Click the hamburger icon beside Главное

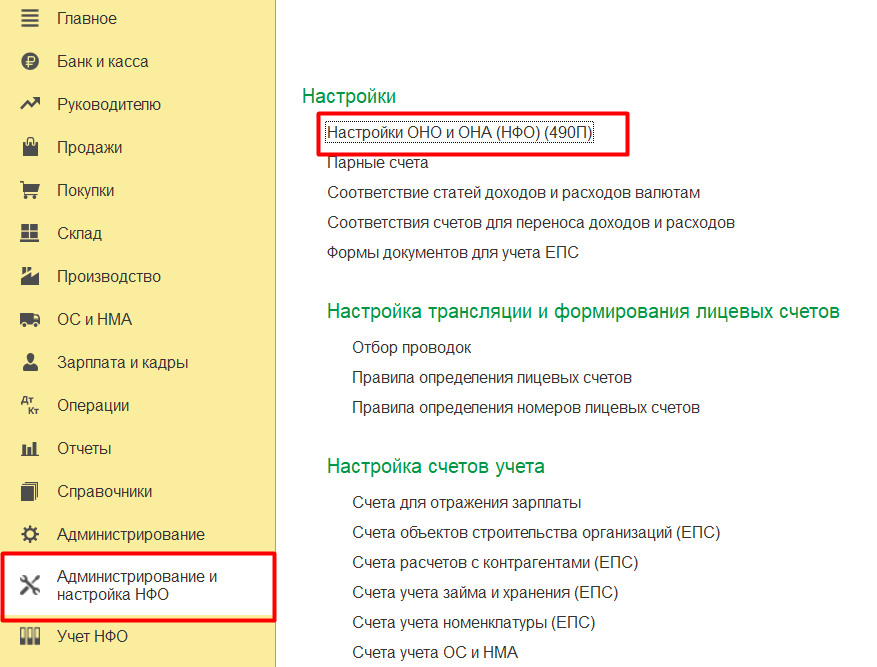[x=30, y=18]
